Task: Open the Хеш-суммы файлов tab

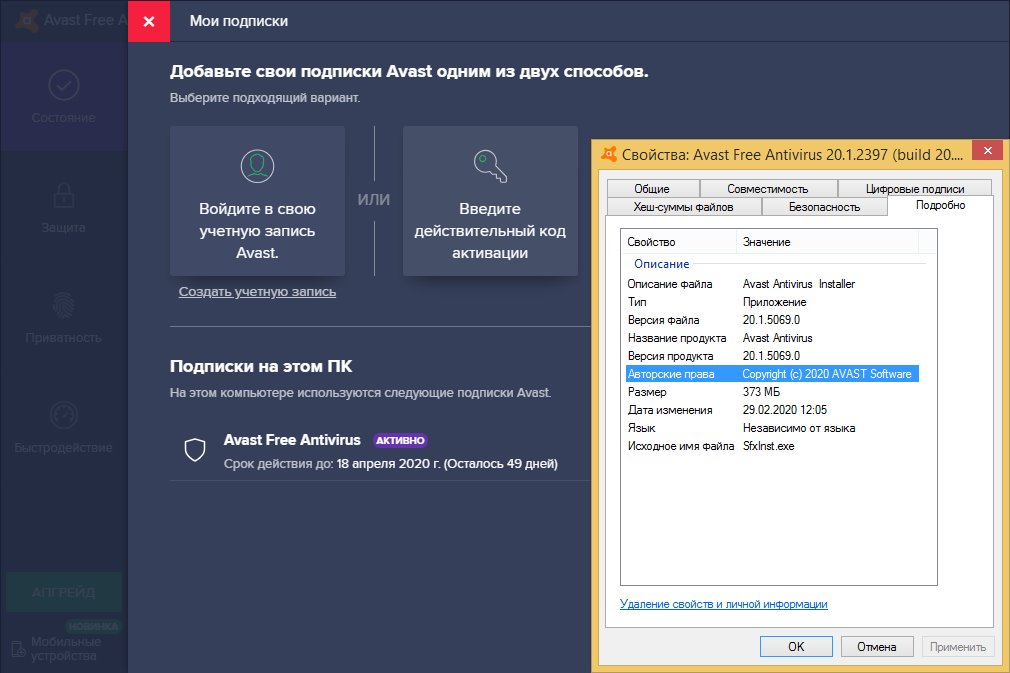Action: coord(683,207)
